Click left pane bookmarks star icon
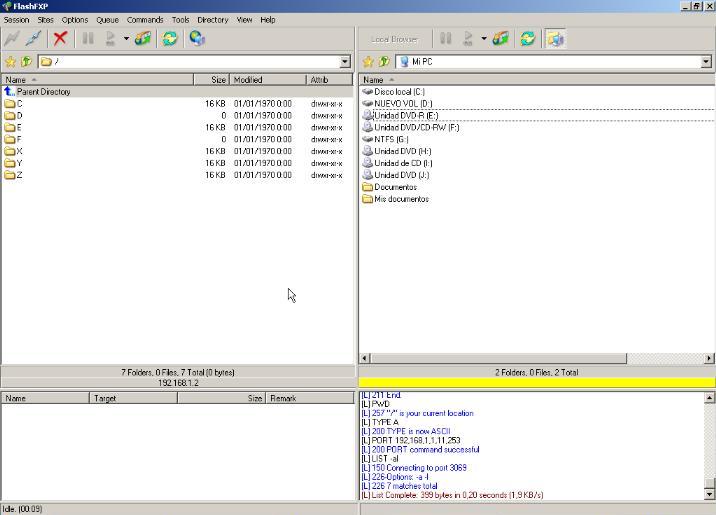The width and height of the screenshot is (716, 515). [10, 61]
